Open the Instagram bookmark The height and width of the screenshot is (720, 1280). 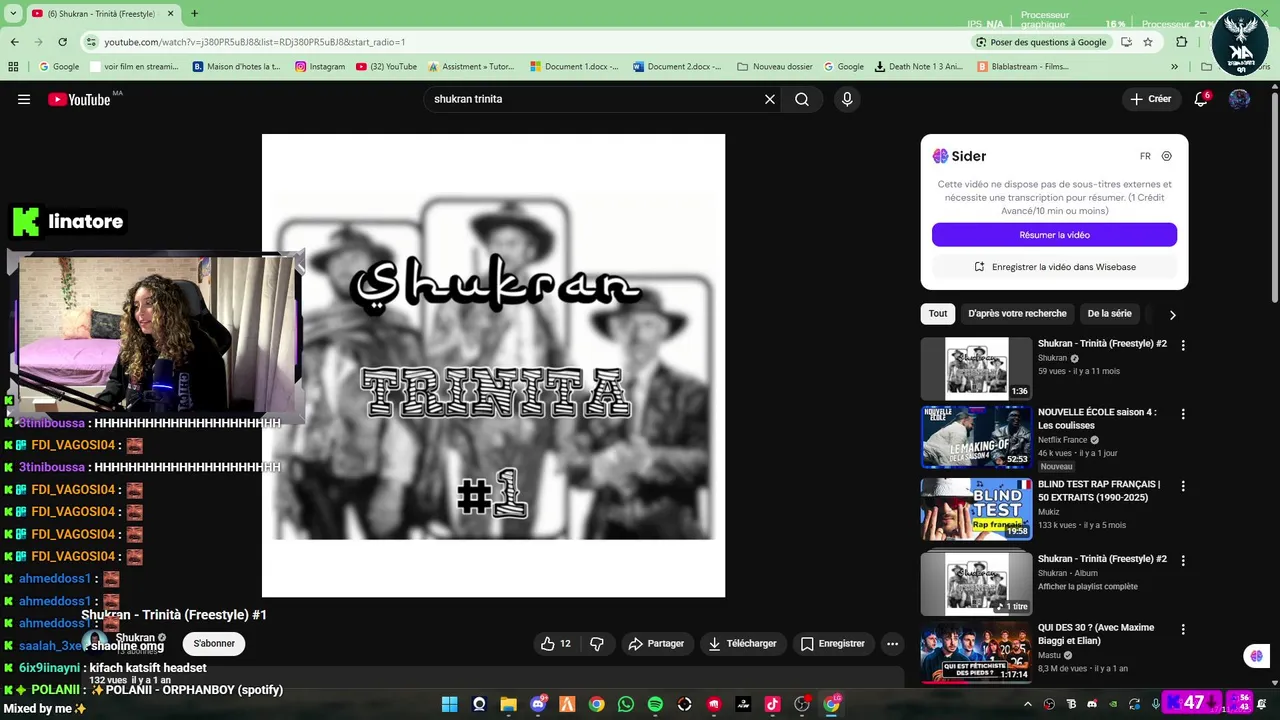click(x=320, y=67)
